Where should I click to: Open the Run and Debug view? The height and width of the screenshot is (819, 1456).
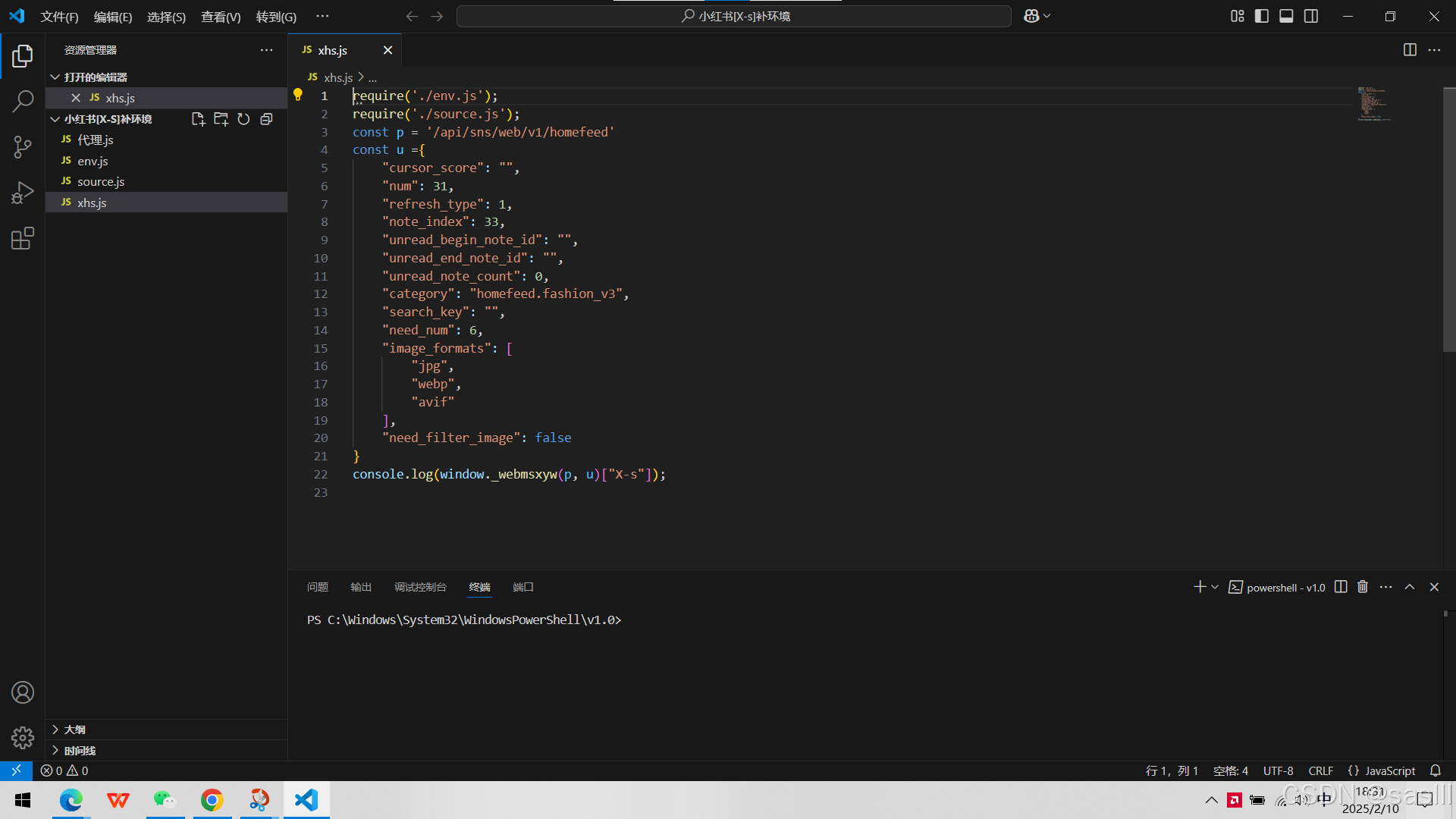tap(23, 193)
